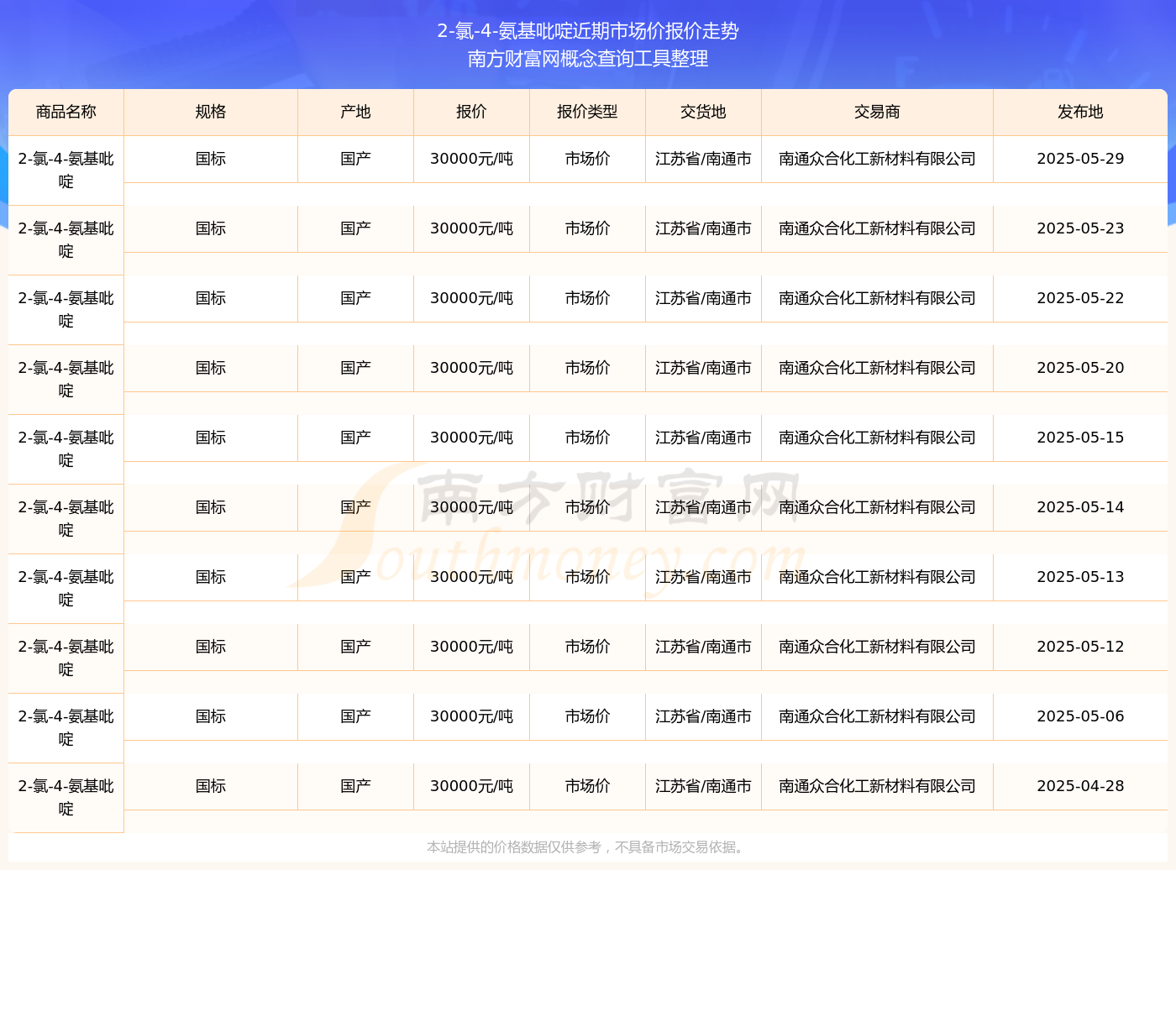Viewport: 1176px width, 1012px height.
Task: Click 南通众合化工新材料有限公司 in 2025-05-23 row
Action: click(877, 228)
